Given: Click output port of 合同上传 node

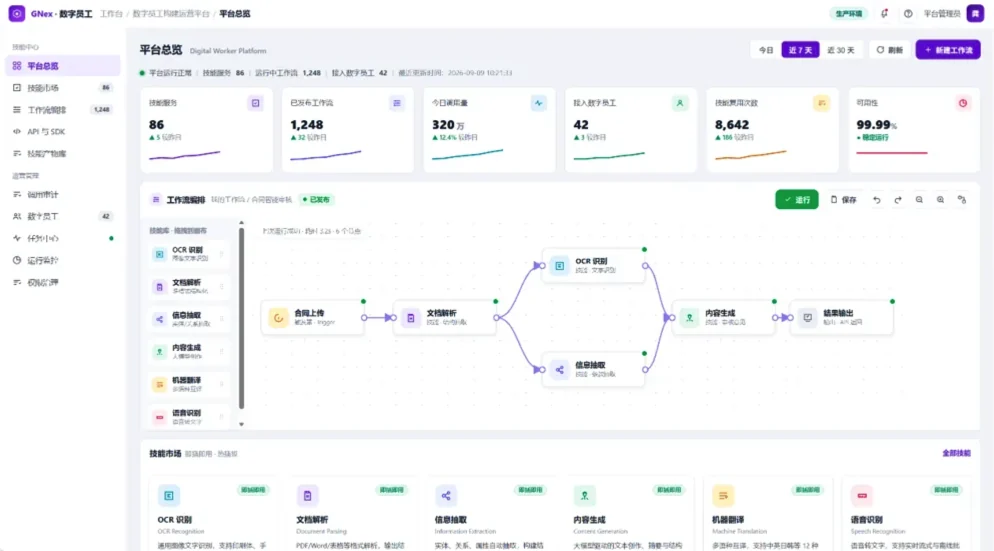Looking at the screenshot, I should pos(364,318).
